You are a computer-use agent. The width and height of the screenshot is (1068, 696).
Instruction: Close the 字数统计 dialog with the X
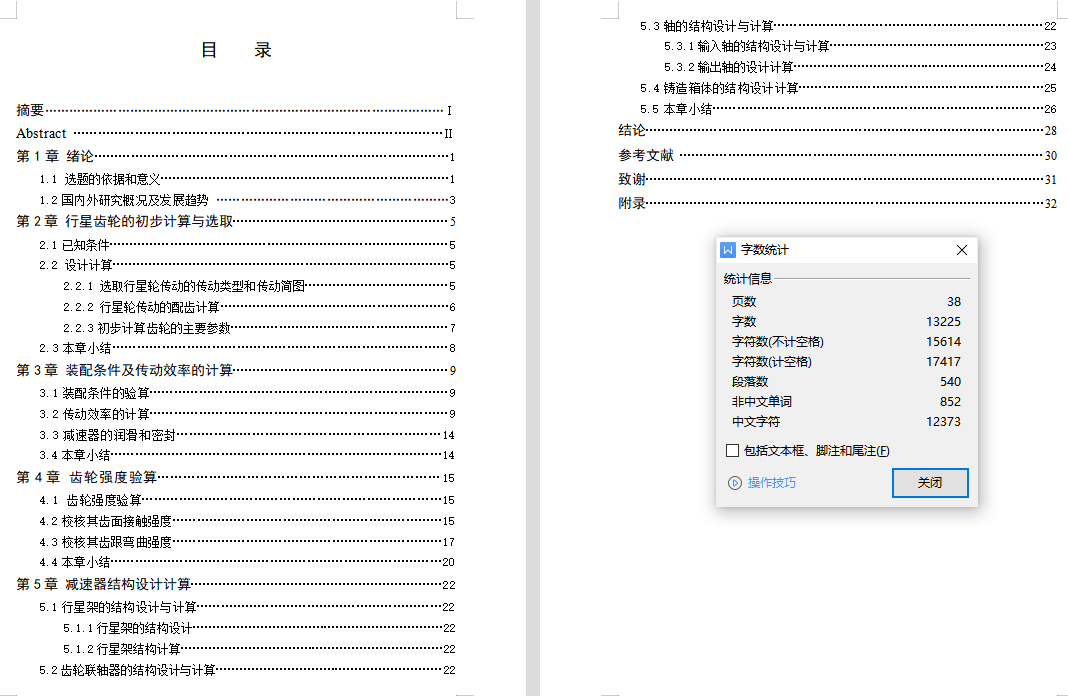point(961,250)
